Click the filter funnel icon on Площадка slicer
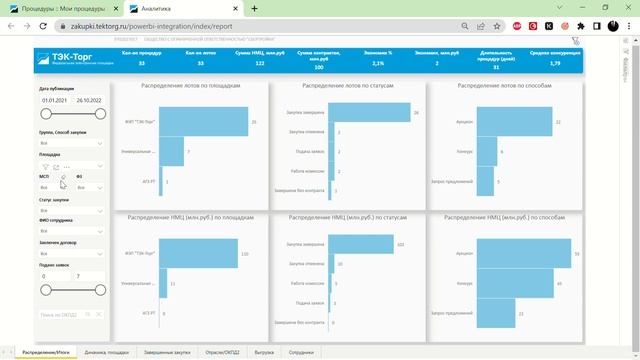The height and width of the screenshot is (360, 640). click(x=45, y=167)
